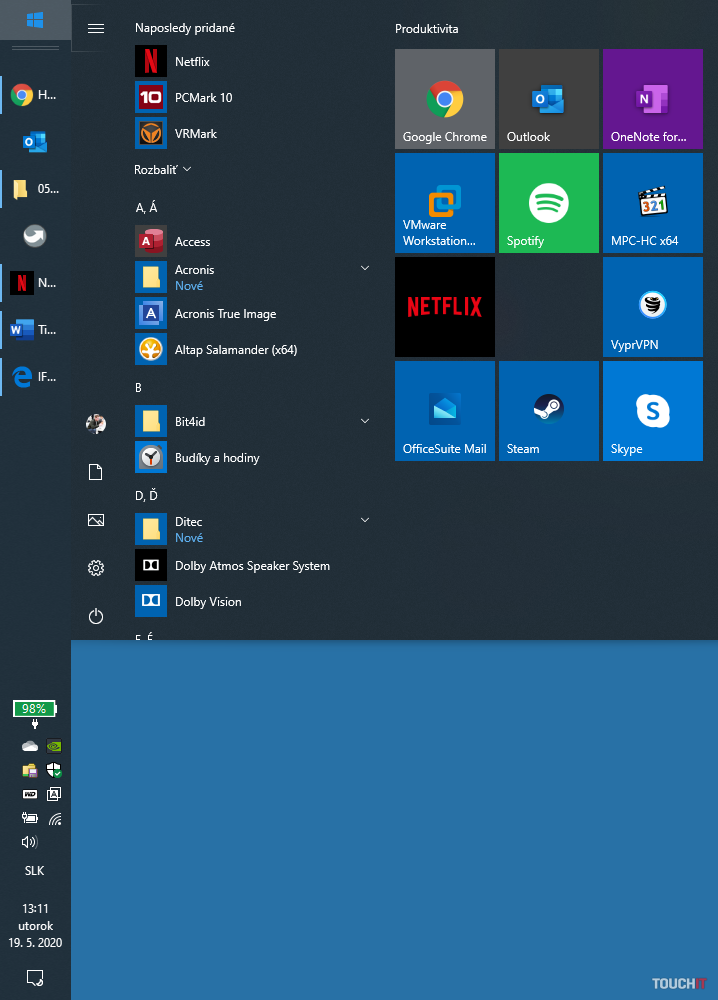The height and width of the screenshot is (1000, 718).
Task: Open the MPC-HC x64 tile
Action: click(652, 203)
